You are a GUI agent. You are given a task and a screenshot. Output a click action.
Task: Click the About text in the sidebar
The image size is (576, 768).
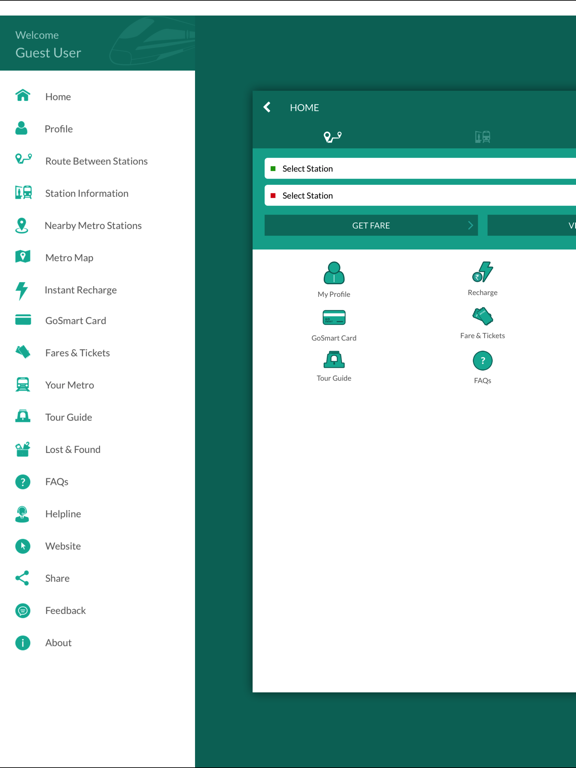click(58, 643)
